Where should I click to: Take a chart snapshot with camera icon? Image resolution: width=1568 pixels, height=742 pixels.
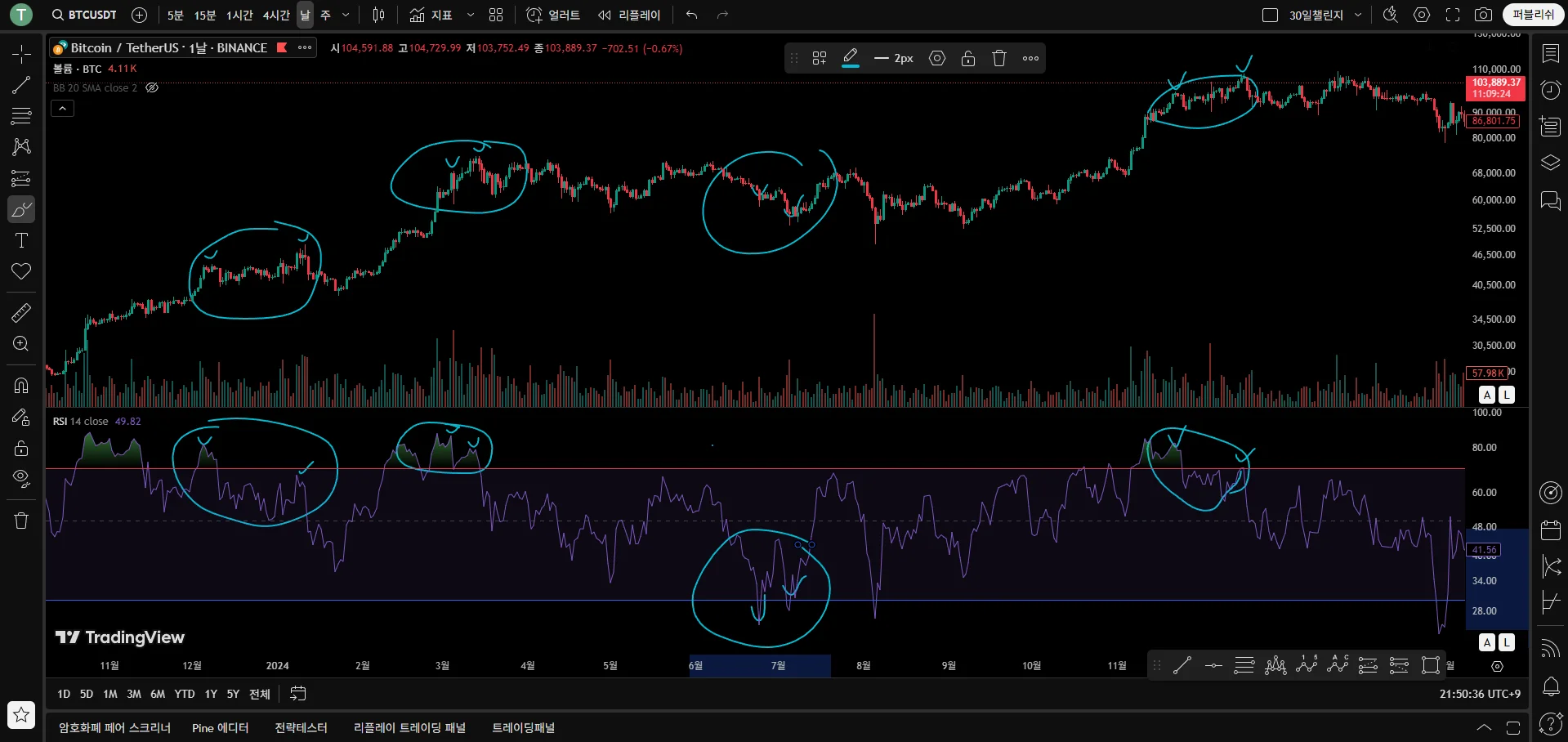click(x=1483, y=15)
